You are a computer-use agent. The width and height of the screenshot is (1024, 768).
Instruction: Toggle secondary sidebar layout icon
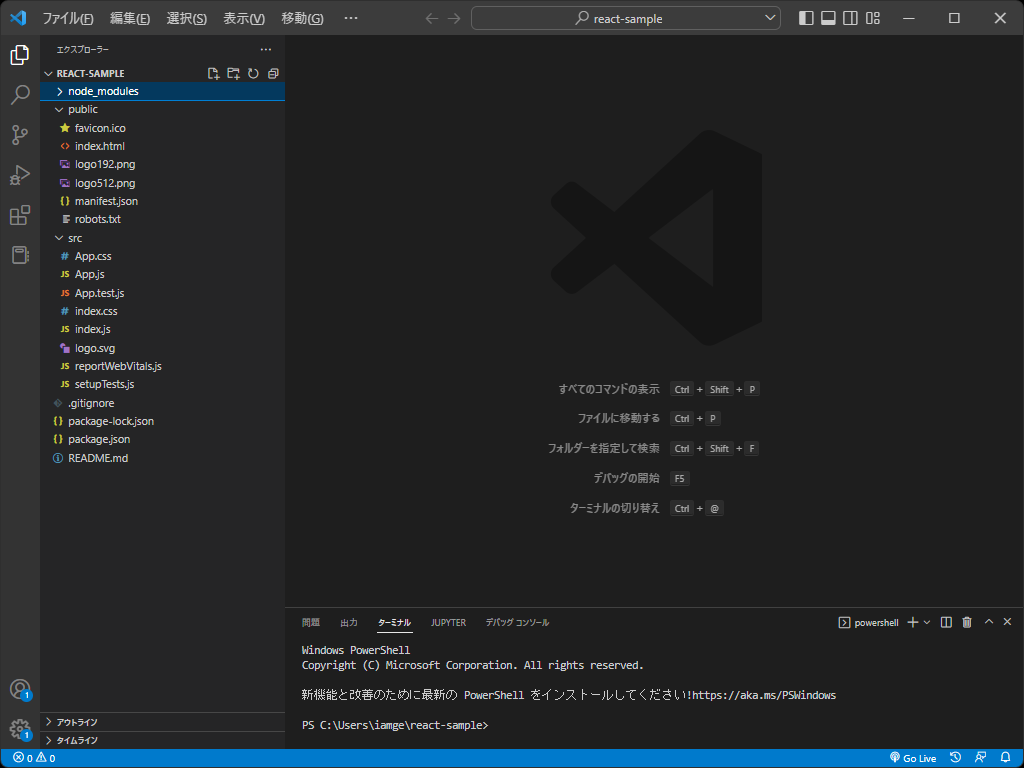click(850, 18)
